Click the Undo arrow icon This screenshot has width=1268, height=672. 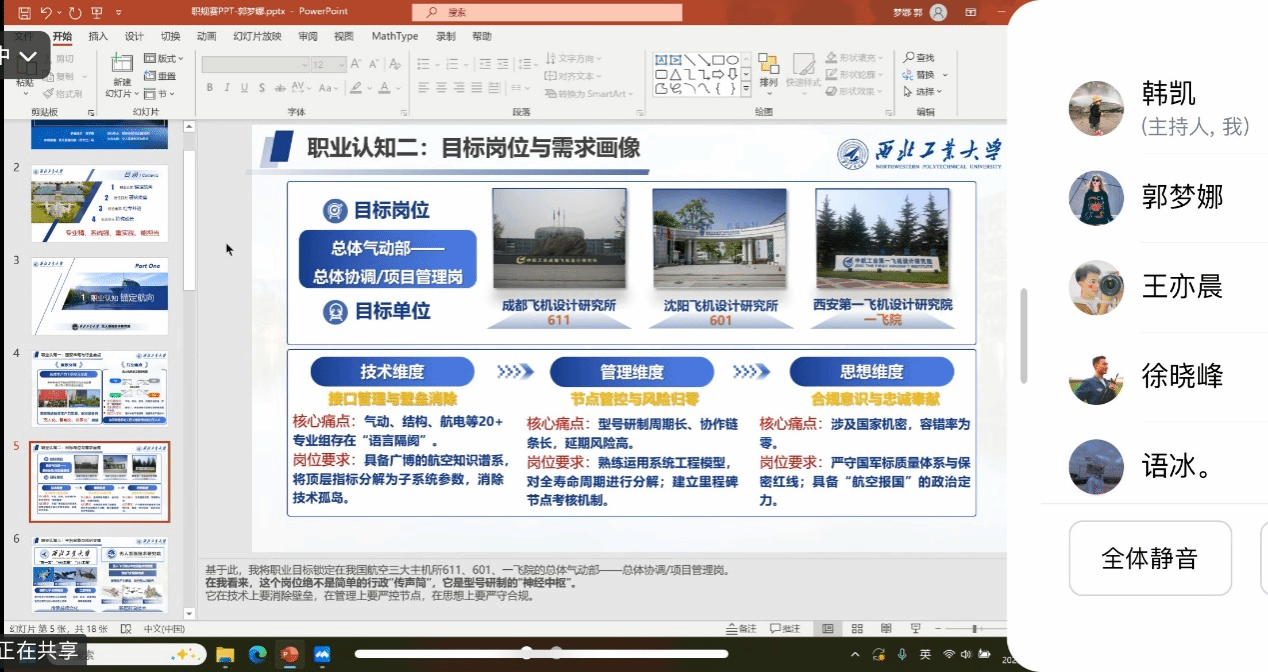[x=46, y=13]
